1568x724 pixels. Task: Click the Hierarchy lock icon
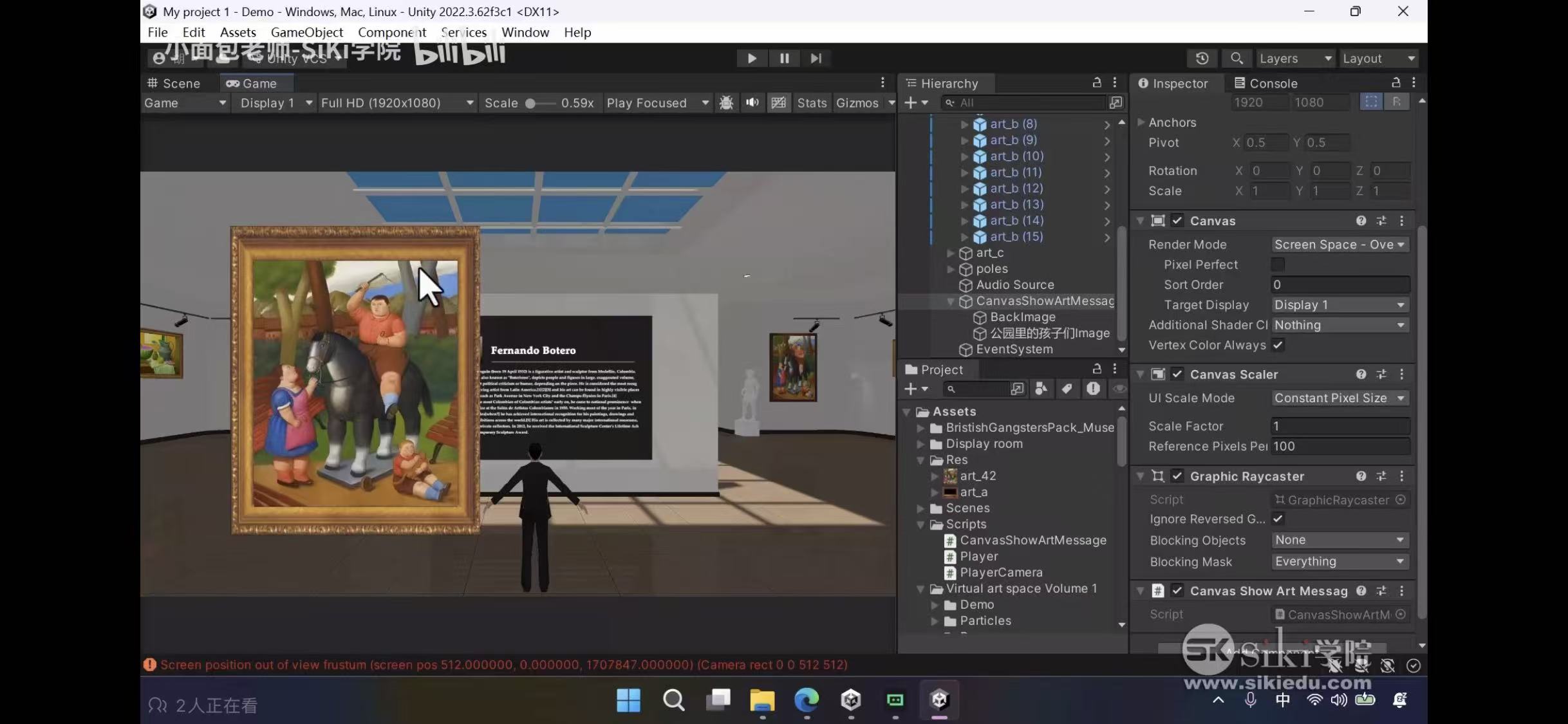[1097, 82]
